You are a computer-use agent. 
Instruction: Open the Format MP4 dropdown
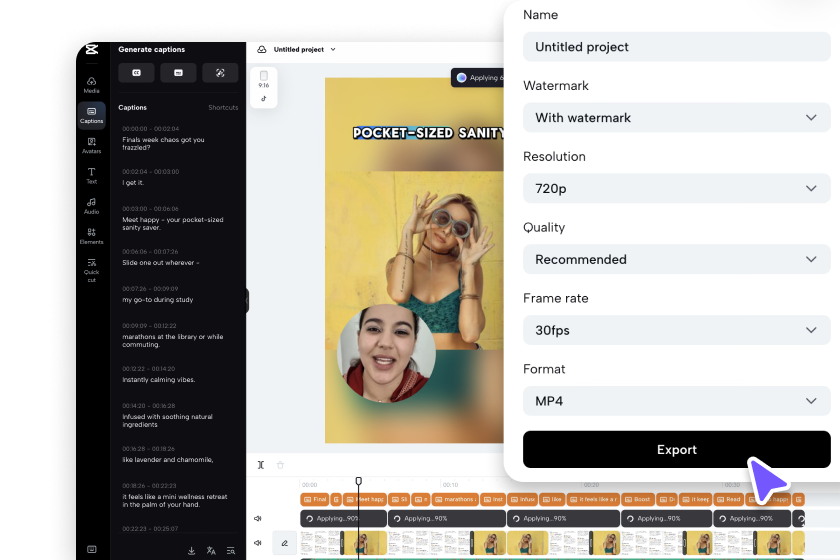677,401
